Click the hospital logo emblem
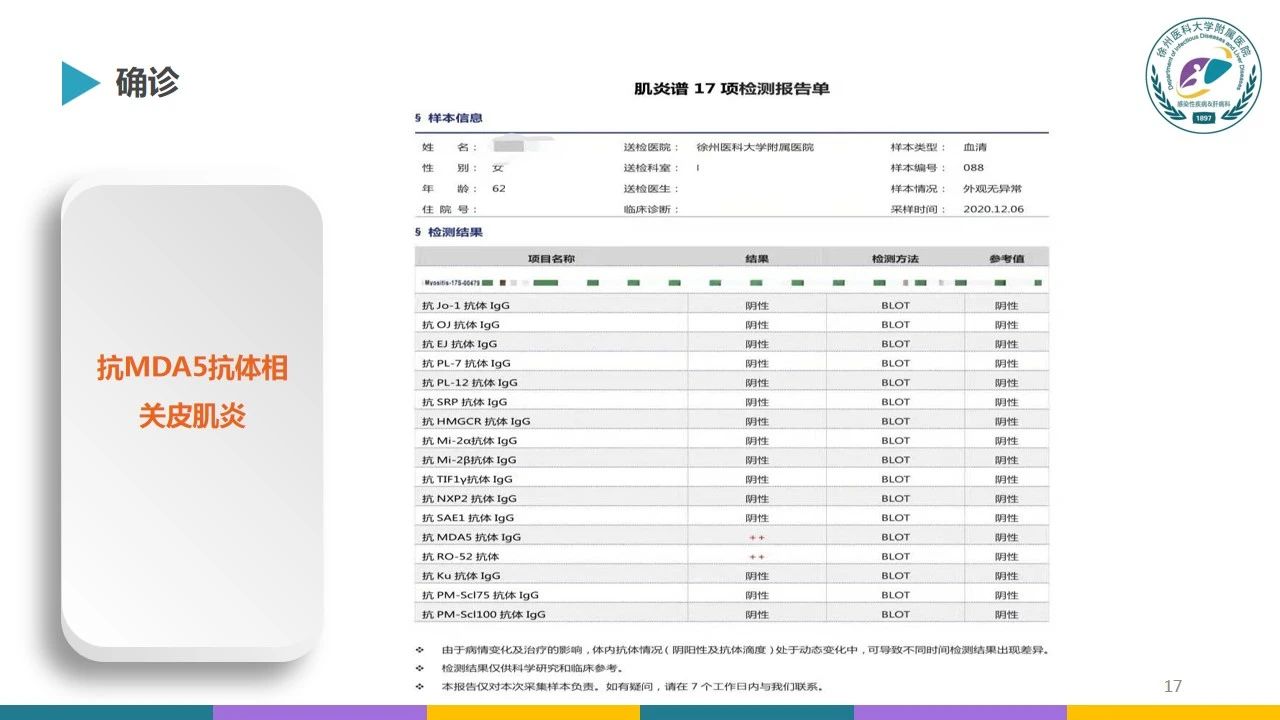1280x720 pixels. pyautogui.click(x=1203, y=75)
